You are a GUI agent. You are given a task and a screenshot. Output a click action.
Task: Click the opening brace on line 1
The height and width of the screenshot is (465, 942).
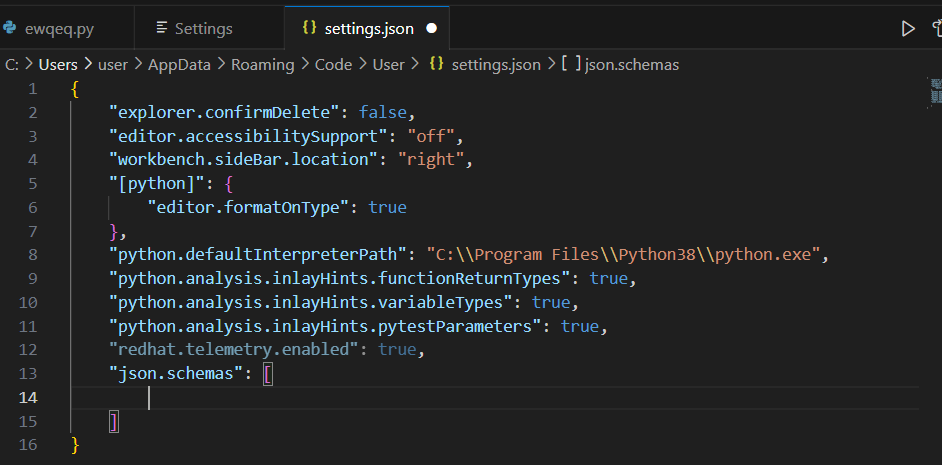point(75,89)
